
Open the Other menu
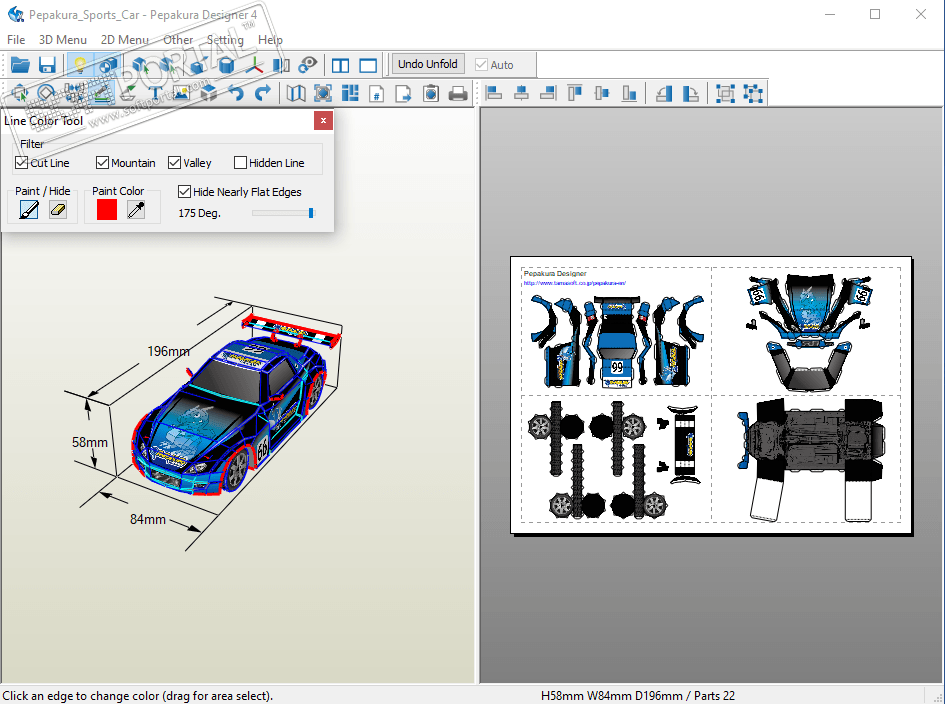pos(178,40)
